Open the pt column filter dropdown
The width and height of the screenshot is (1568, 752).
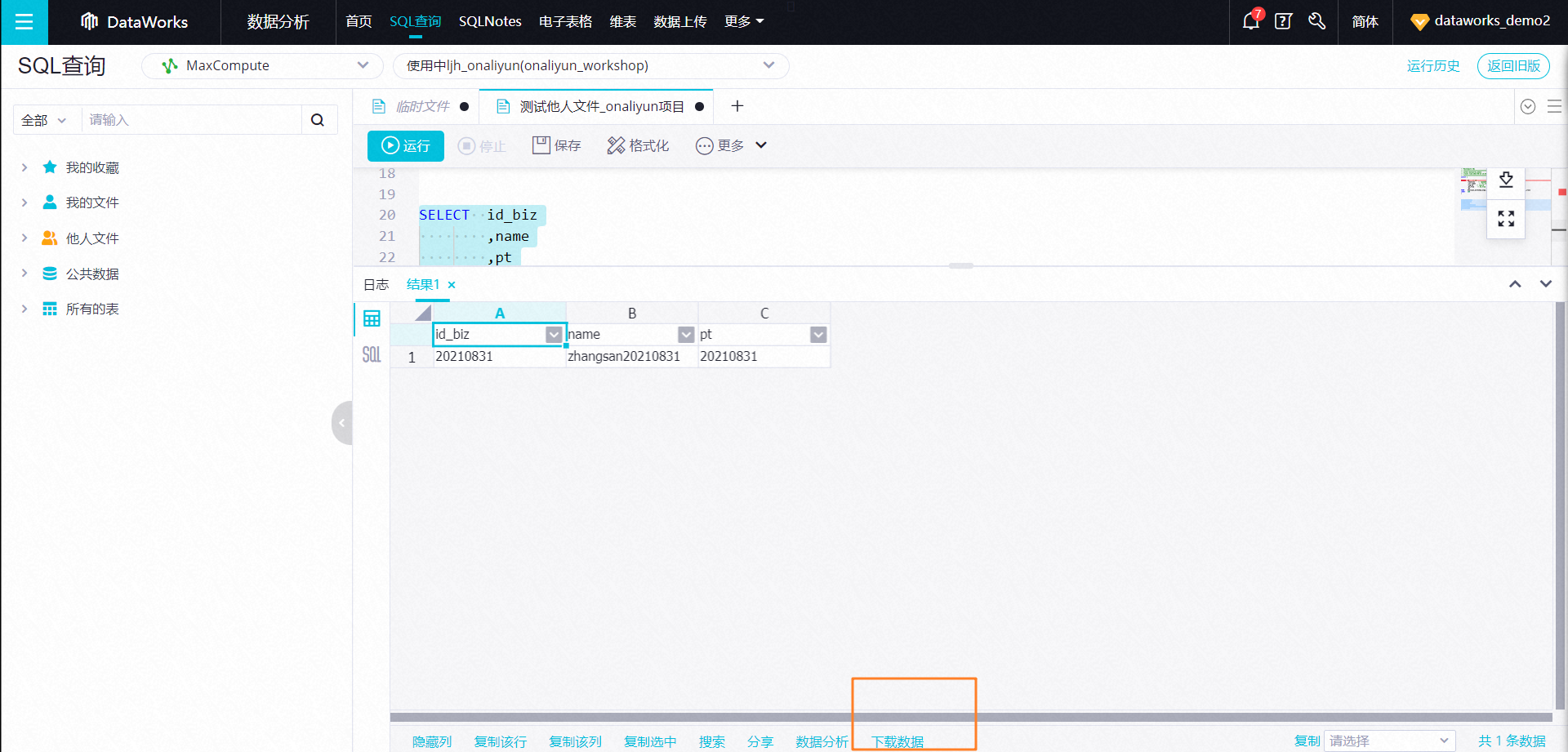[818, 335]
